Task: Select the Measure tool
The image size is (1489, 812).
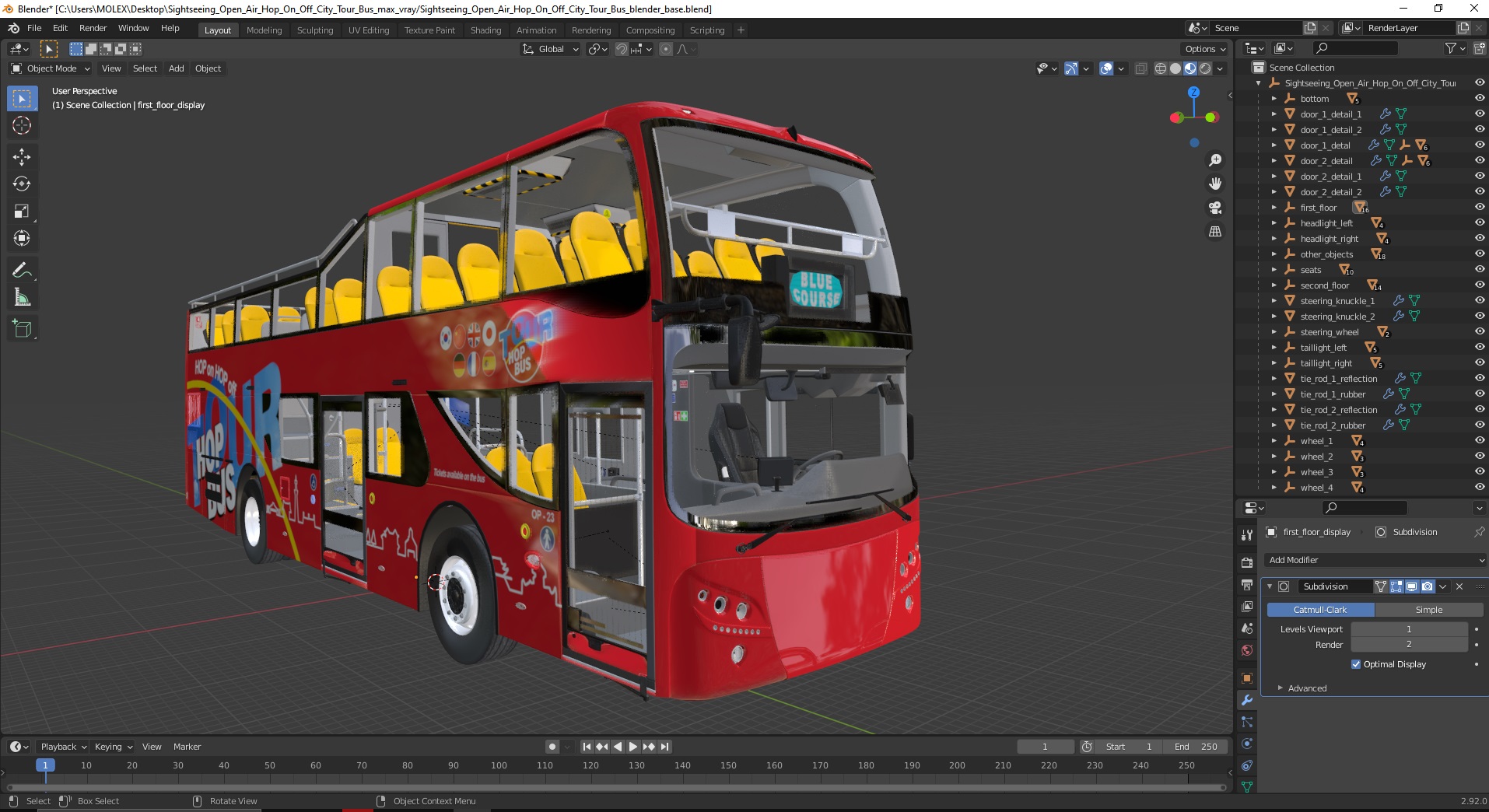Action: 22,297
